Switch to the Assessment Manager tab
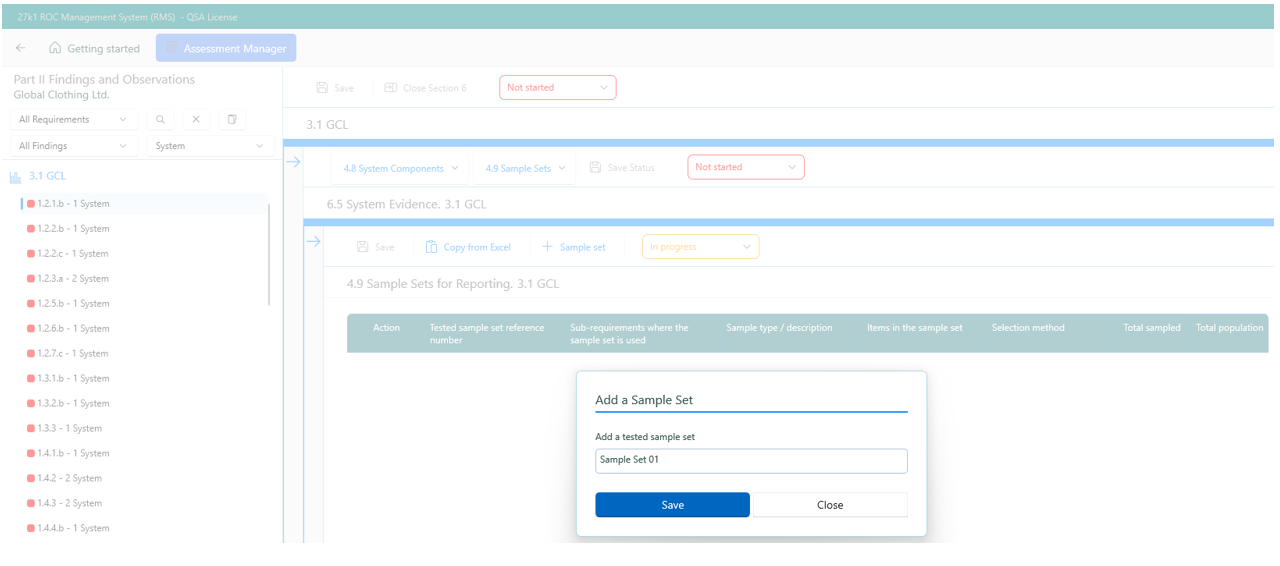The image size is (1280, 566). point(226,49)
